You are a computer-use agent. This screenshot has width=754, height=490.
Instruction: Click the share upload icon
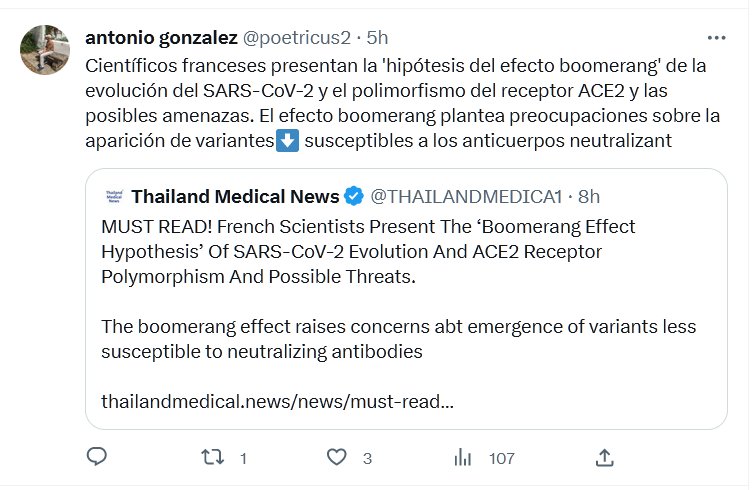[604, 457]
